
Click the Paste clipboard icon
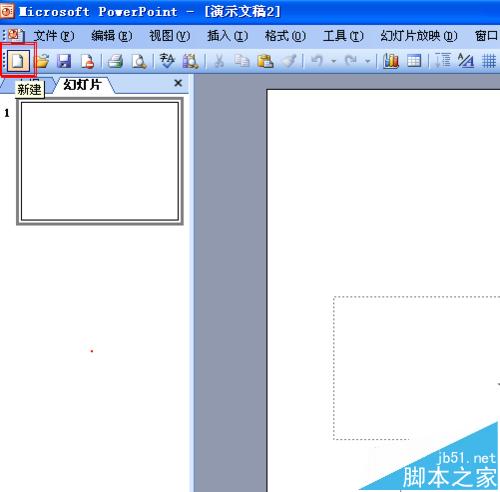(x=265, y=61)
